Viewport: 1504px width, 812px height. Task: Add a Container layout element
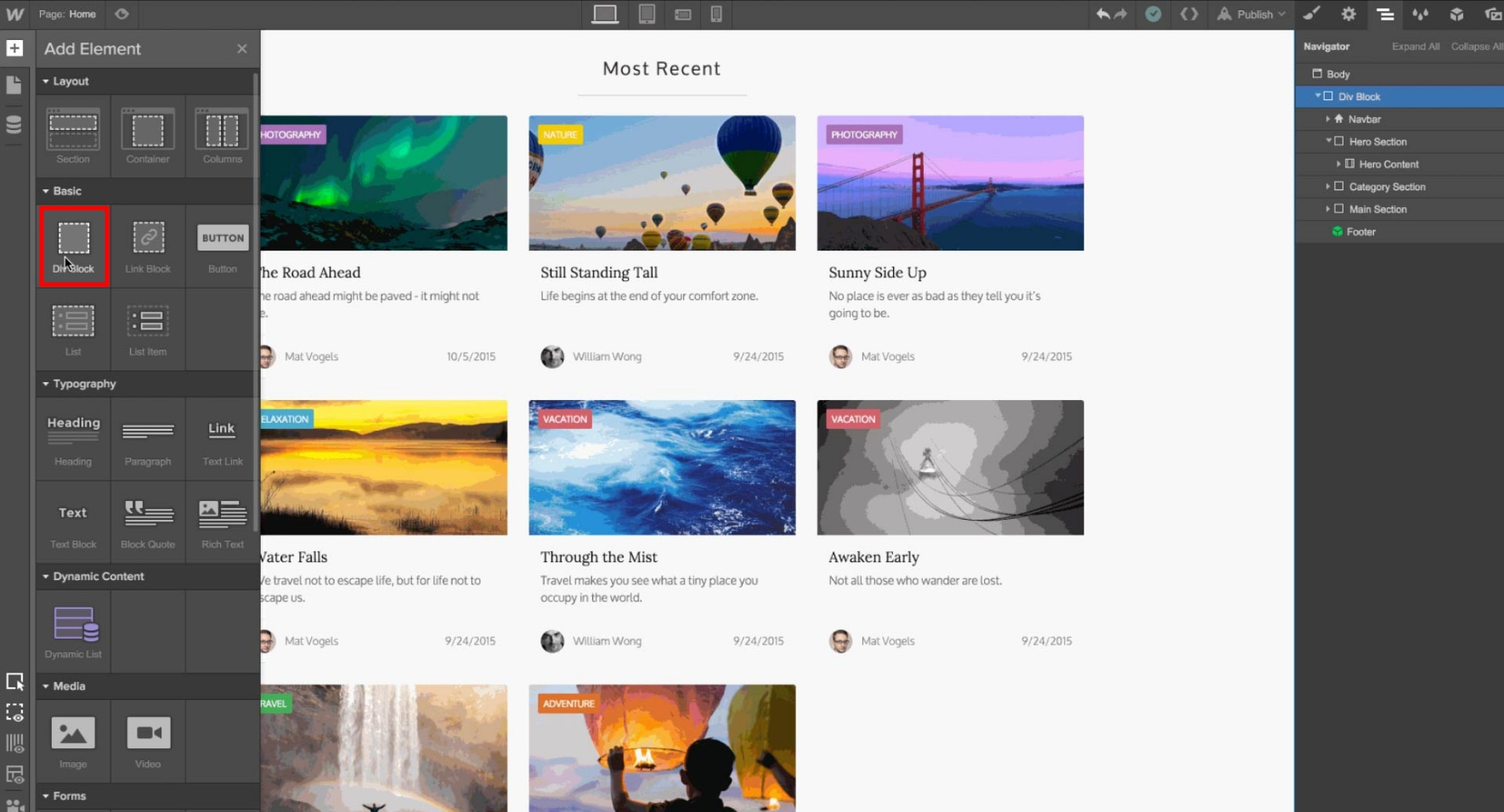coord(148,136)
